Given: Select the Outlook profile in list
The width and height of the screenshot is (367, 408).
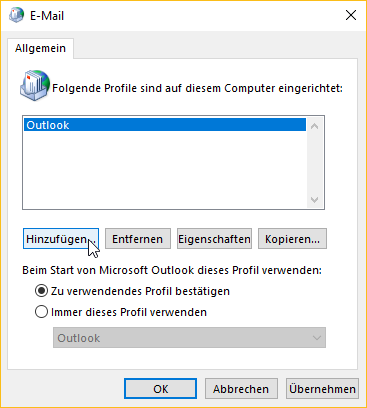Looking at the screenshot, I should [165, 125].
